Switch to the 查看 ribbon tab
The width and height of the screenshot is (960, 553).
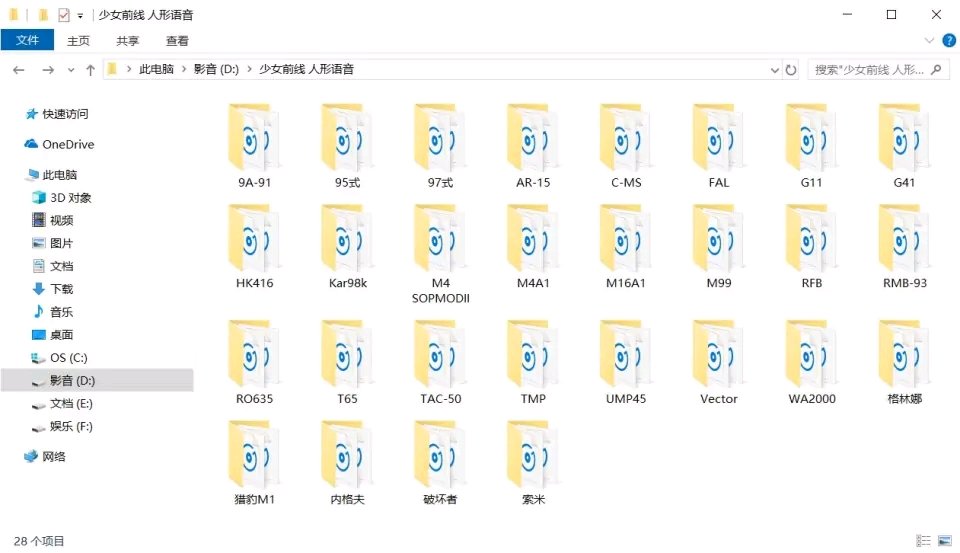[x=177, y=40]
